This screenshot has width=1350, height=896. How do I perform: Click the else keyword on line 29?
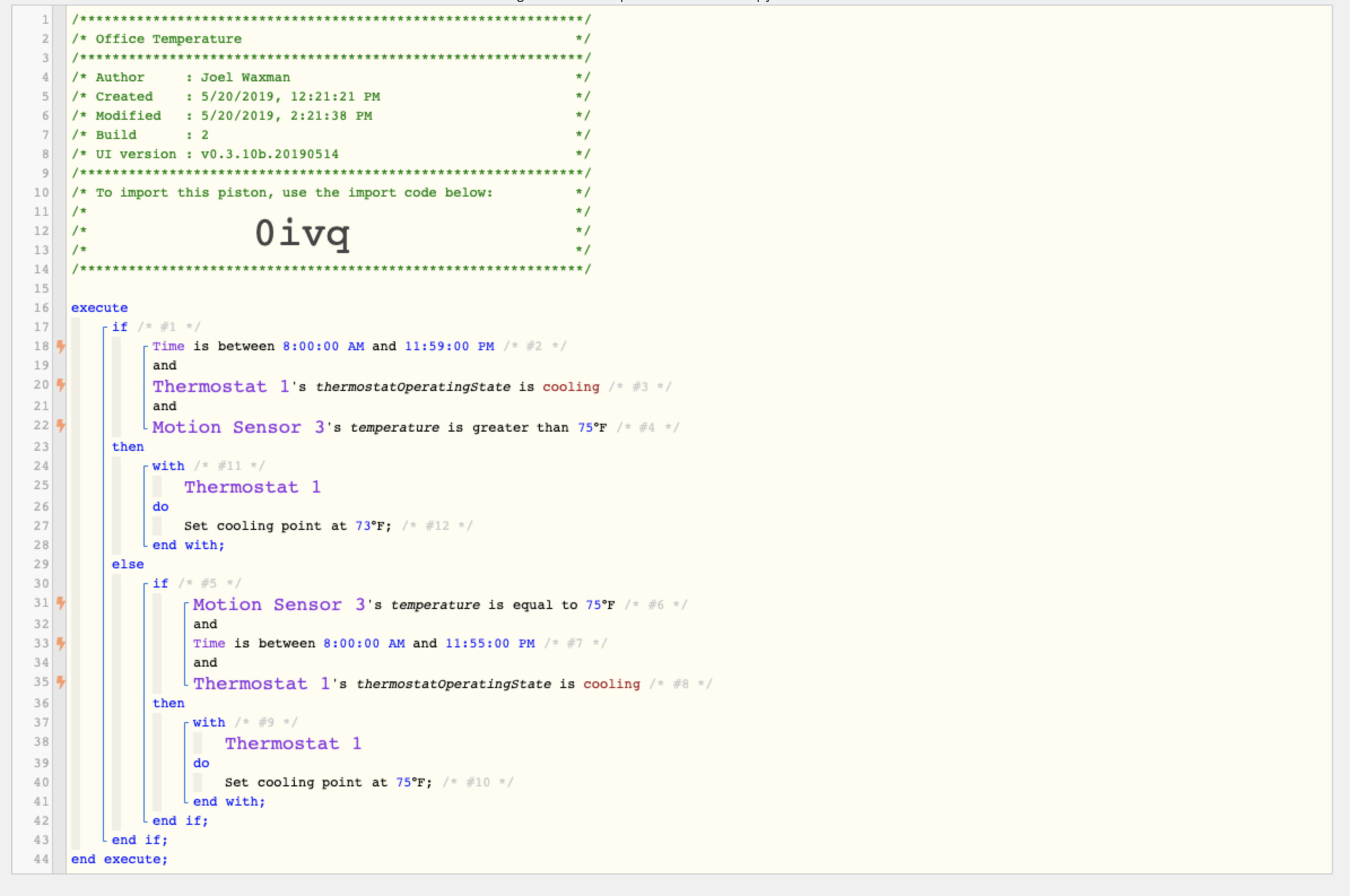[128, 564]
